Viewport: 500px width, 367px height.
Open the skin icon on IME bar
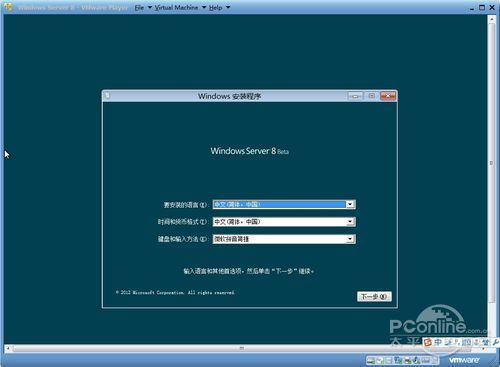pos(485,342)
